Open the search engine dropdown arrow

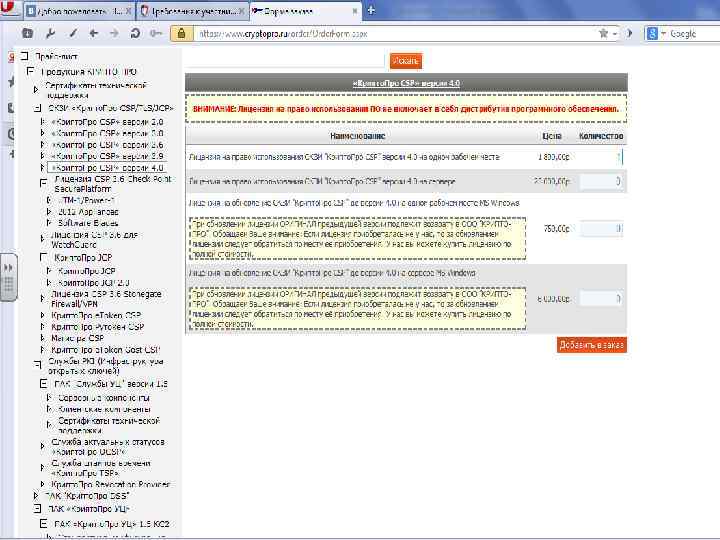click(x=663, y=34)
